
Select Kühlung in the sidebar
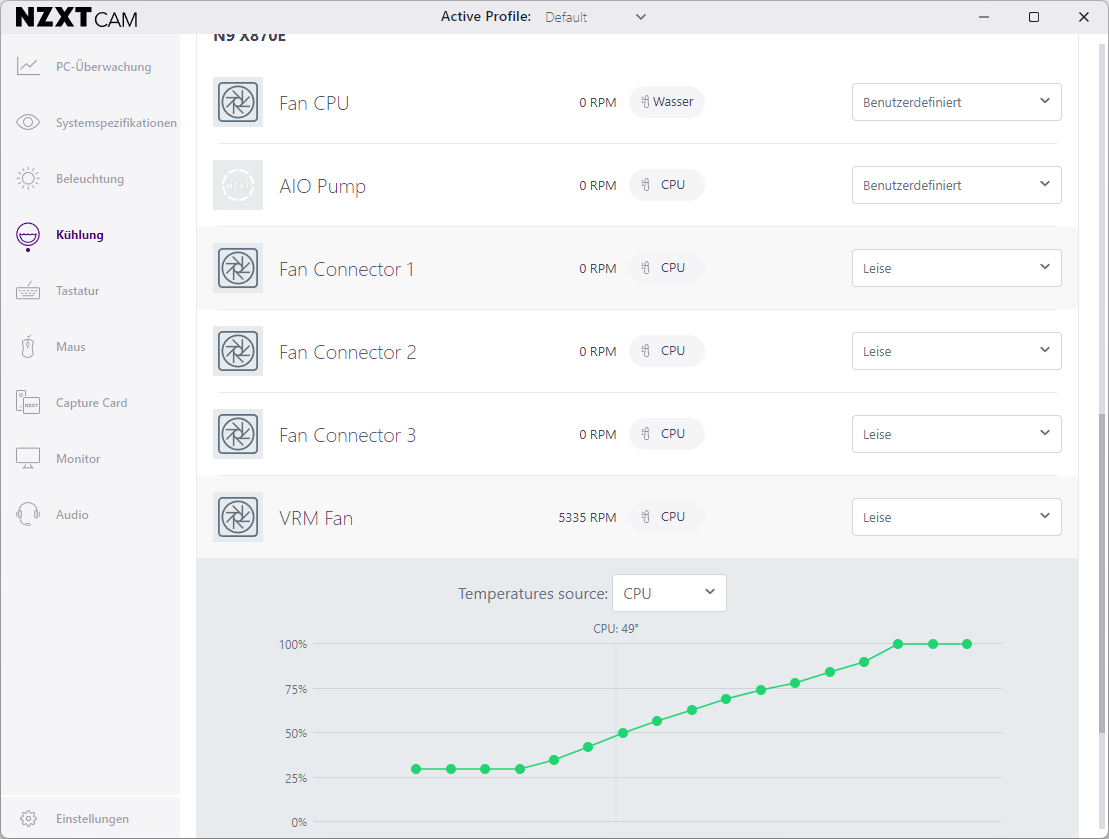pos(79,235)
